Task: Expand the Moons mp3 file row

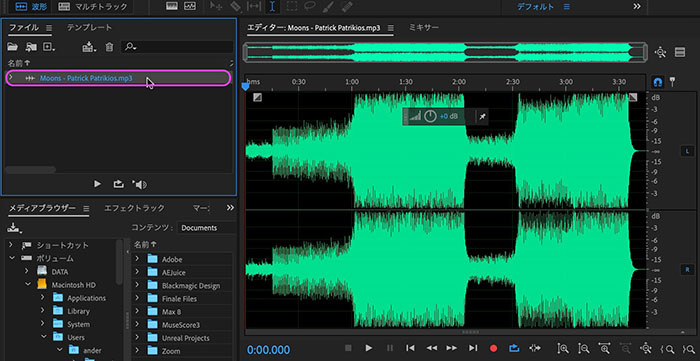Action: 11,78
